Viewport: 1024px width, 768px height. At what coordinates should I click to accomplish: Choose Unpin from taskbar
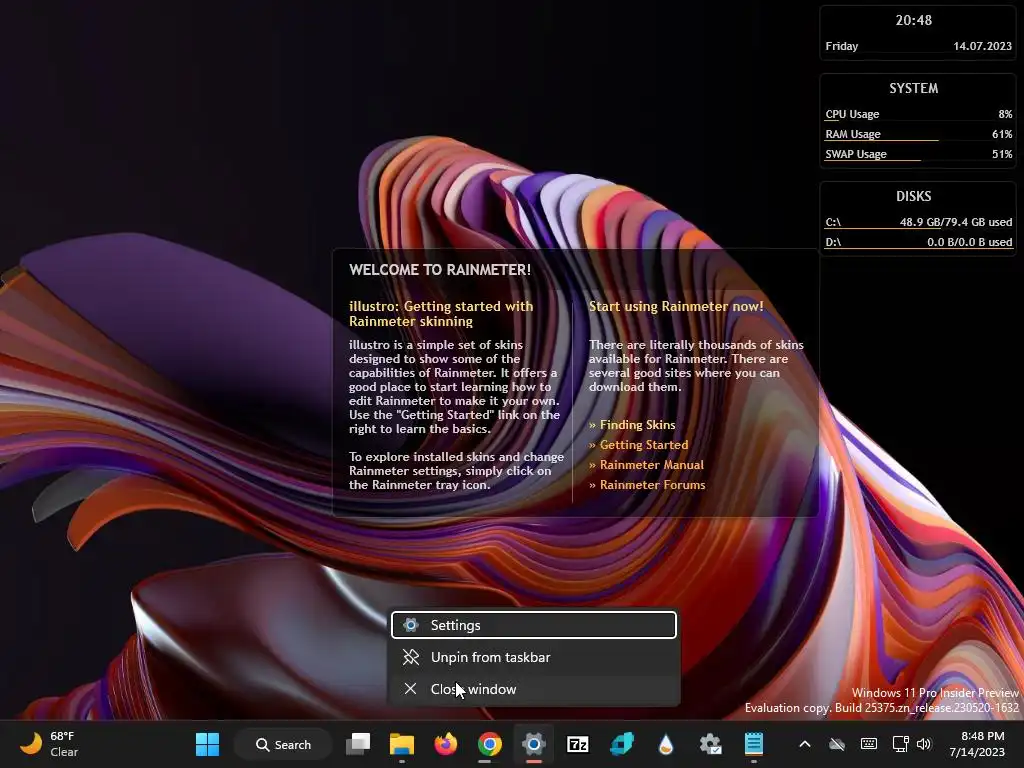pos(534,657)
